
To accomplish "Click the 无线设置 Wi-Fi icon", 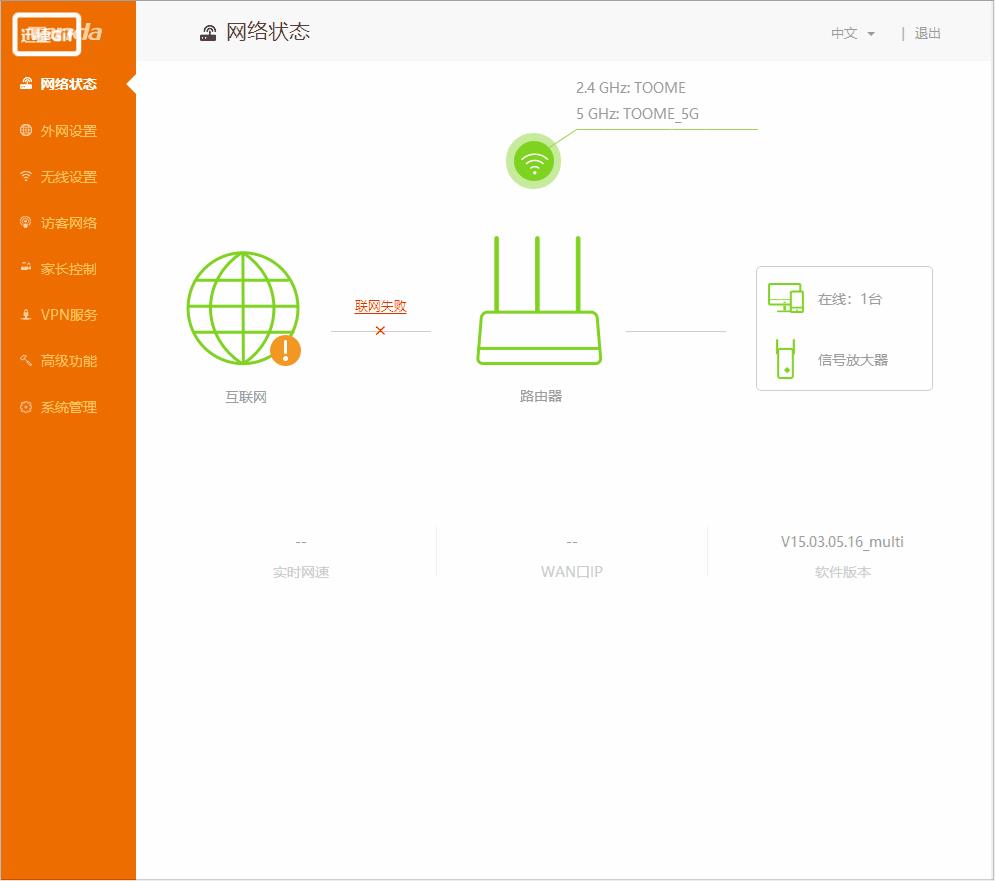I will [27, 176].
